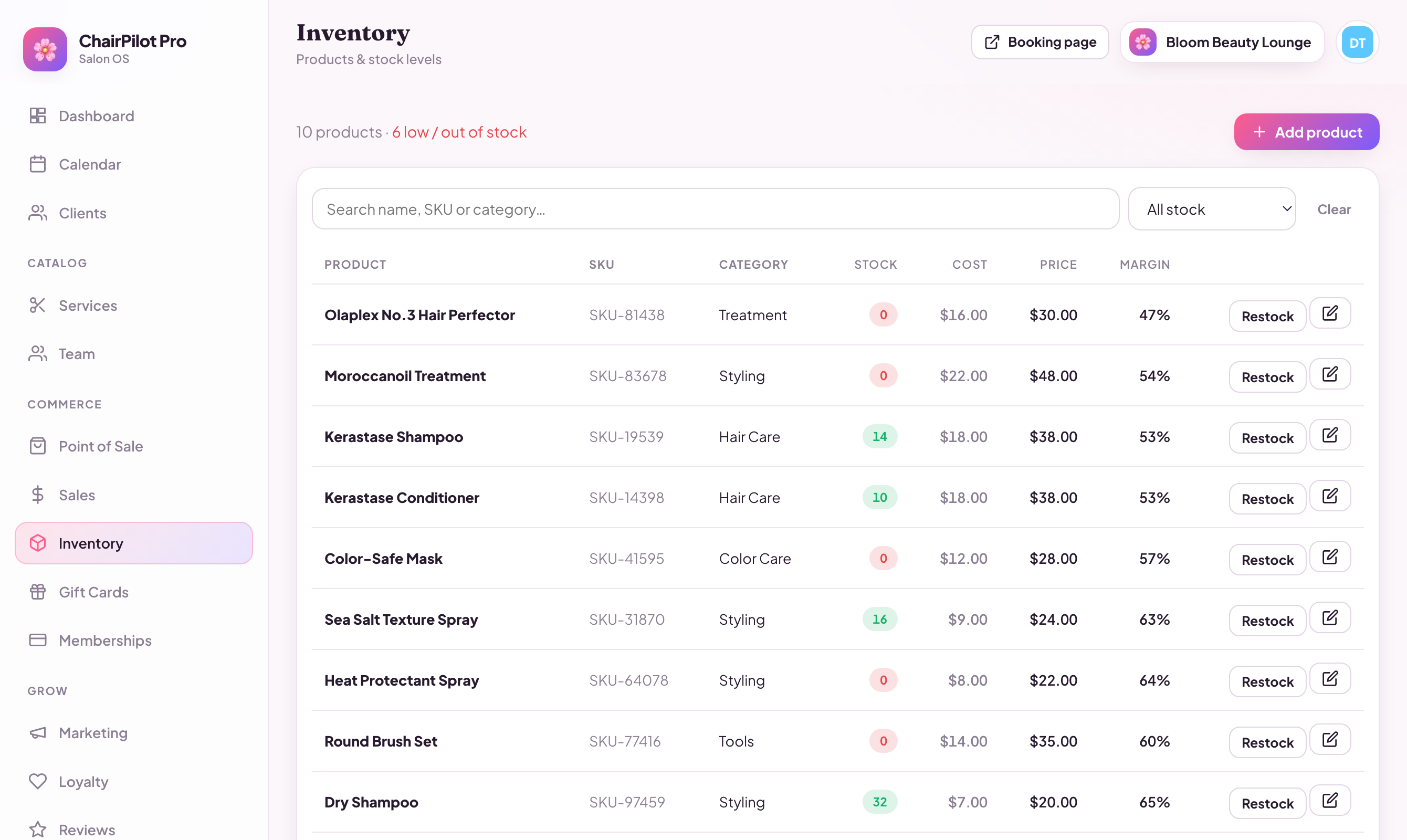Open the All stock filter dropdown
This screenshot has width=1407, height=840.
coord(1212,209)
